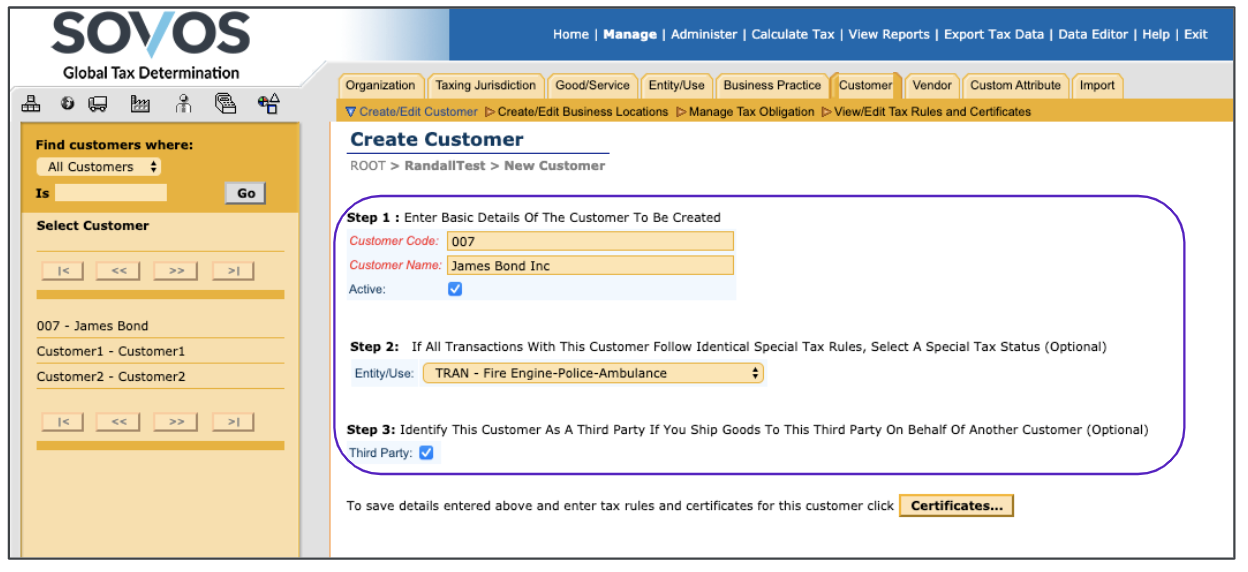Click the globe taxing jurisdiction icon
This screenshot has height=572, width=1248.
67,103
